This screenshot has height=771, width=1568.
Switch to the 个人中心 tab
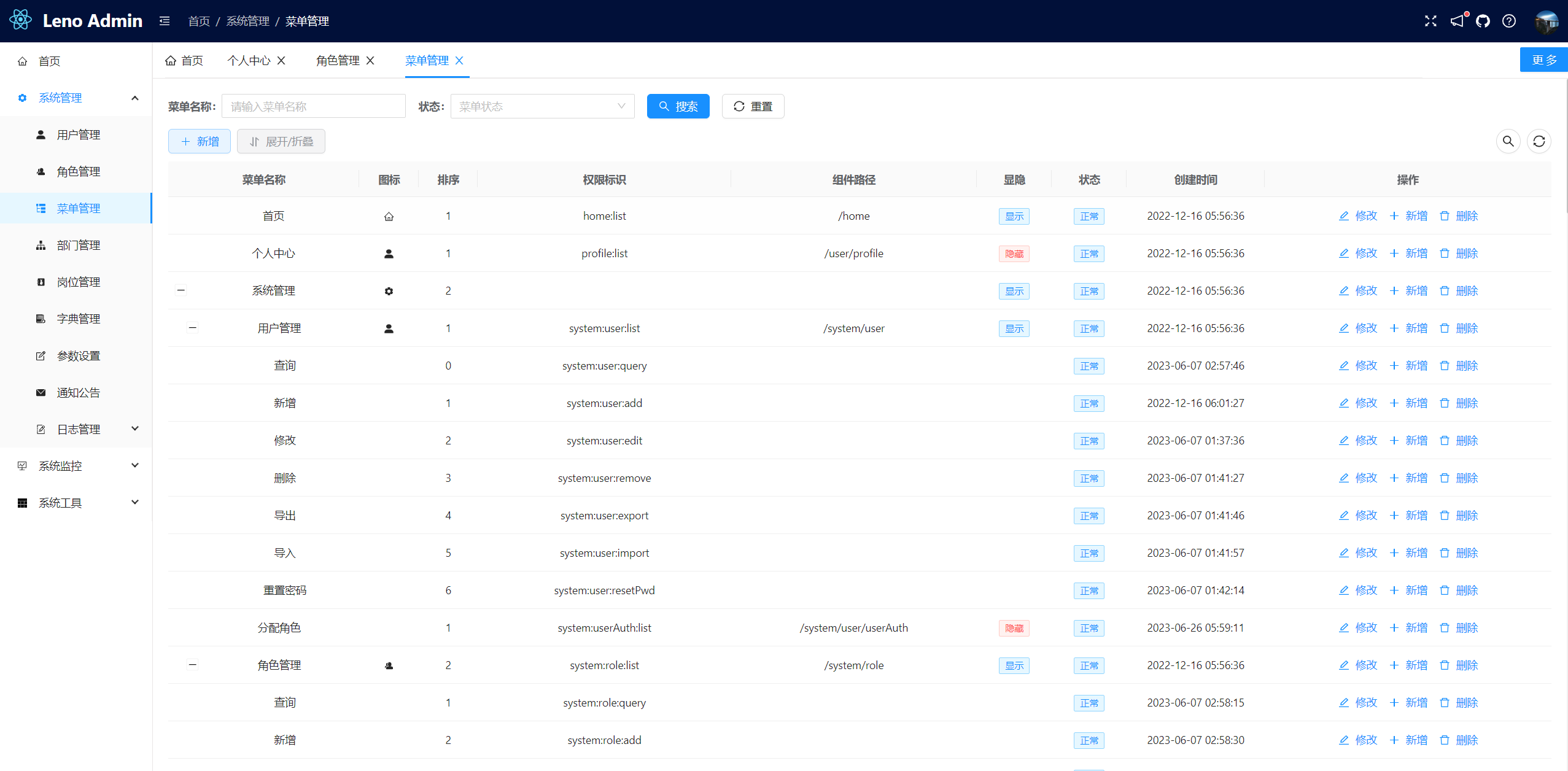[249, 61]
